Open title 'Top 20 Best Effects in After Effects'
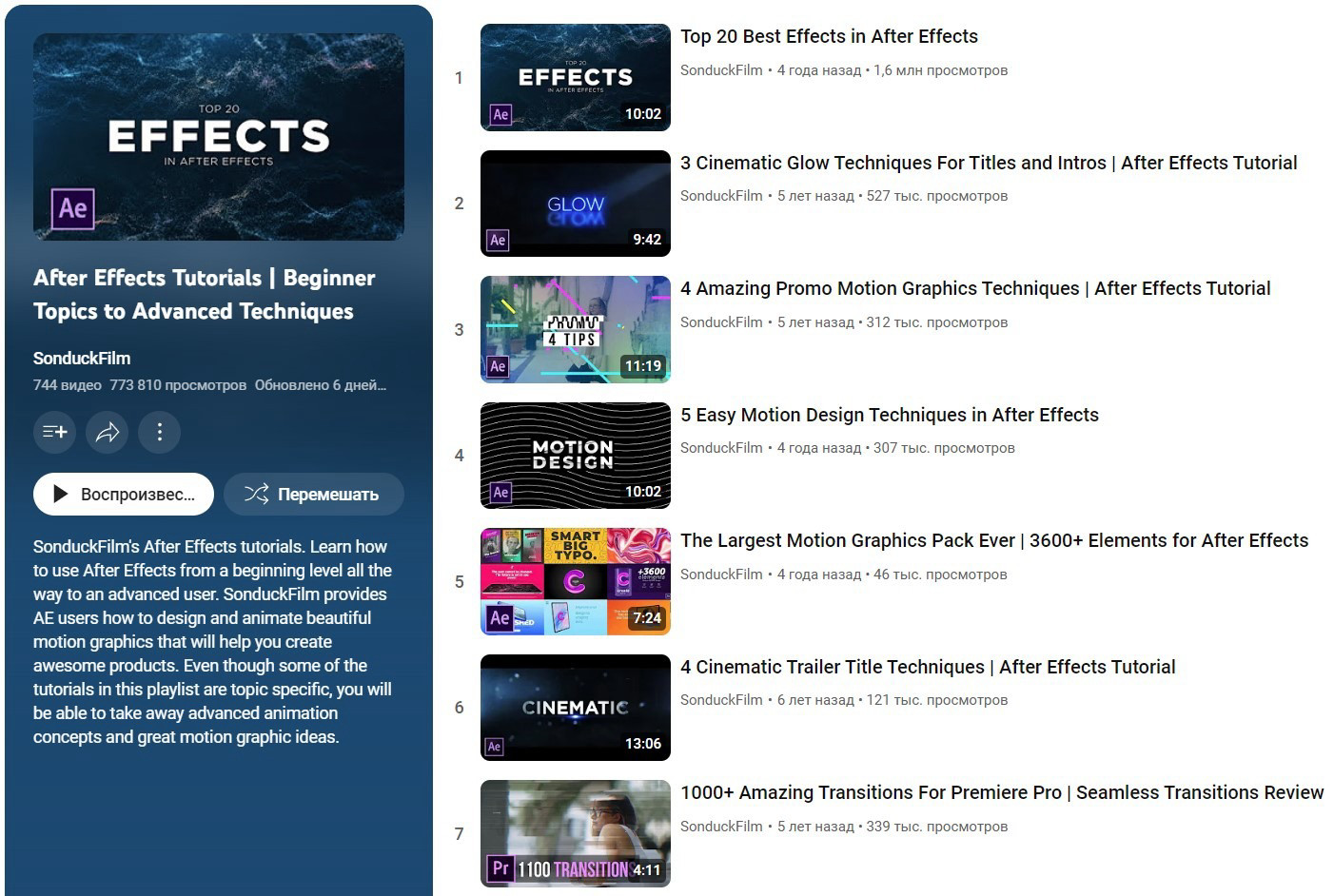 [829, 36]
